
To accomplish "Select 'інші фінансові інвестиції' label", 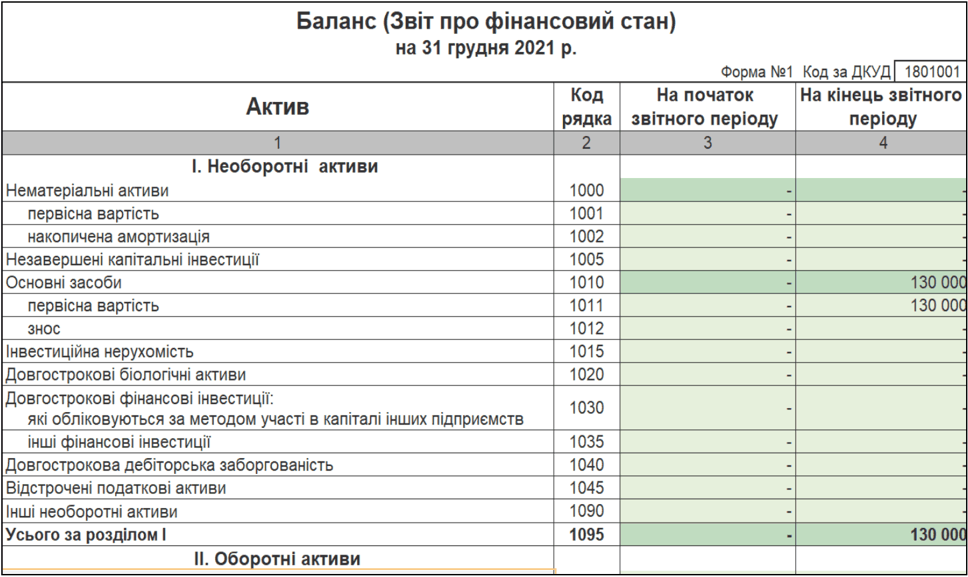I will tap(119, 442).
